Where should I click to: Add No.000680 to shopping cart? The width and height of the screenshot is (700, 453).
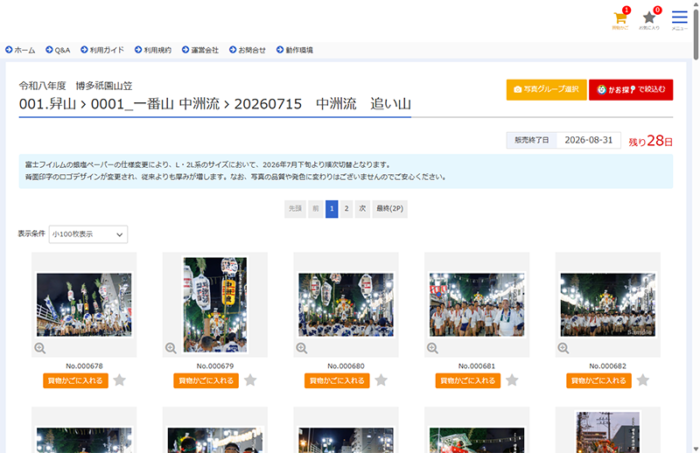point(337,381)
